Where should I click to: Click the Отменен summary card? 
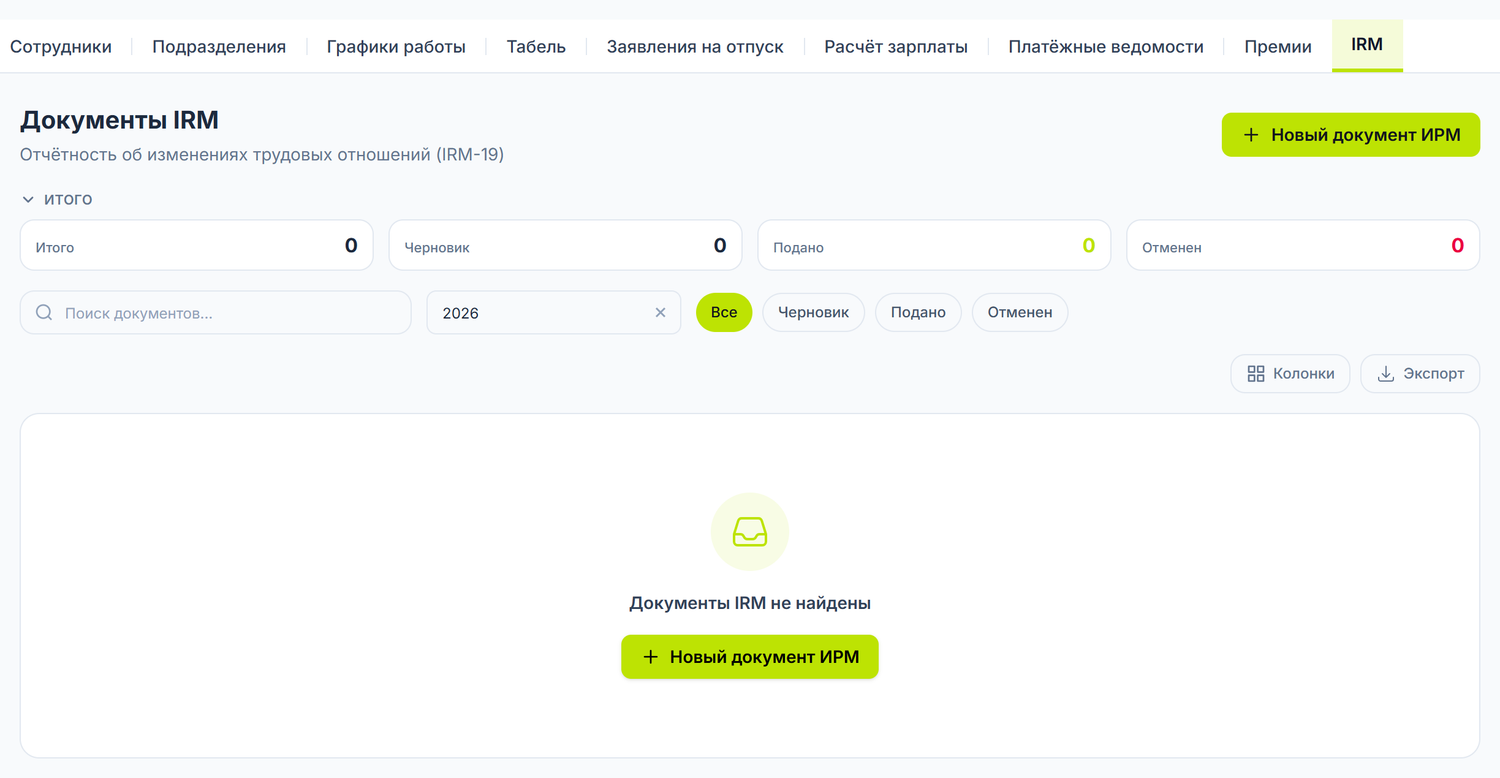[x=1303, y=246]
